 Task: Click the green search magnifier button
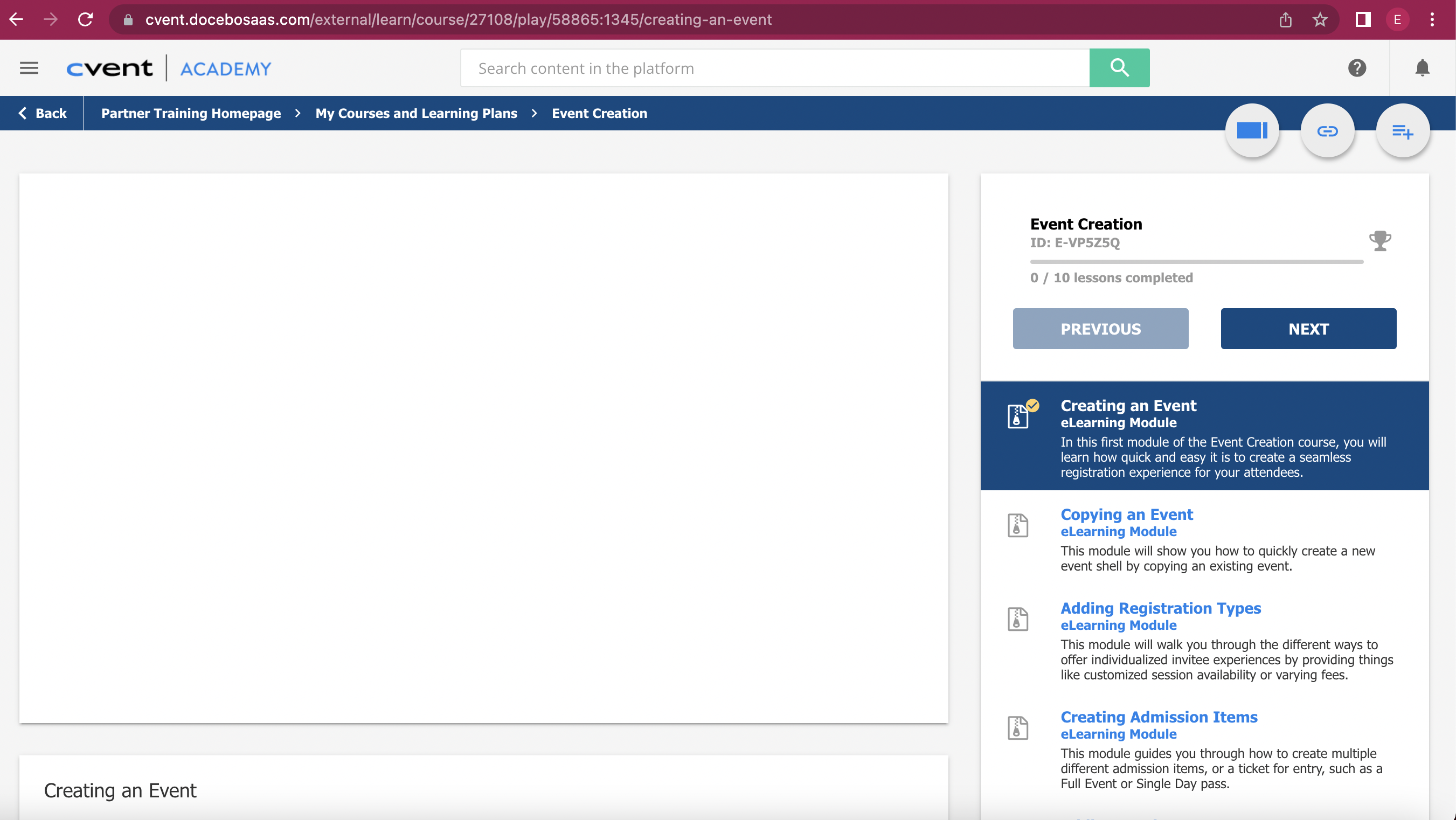(x=1119, y=68)
